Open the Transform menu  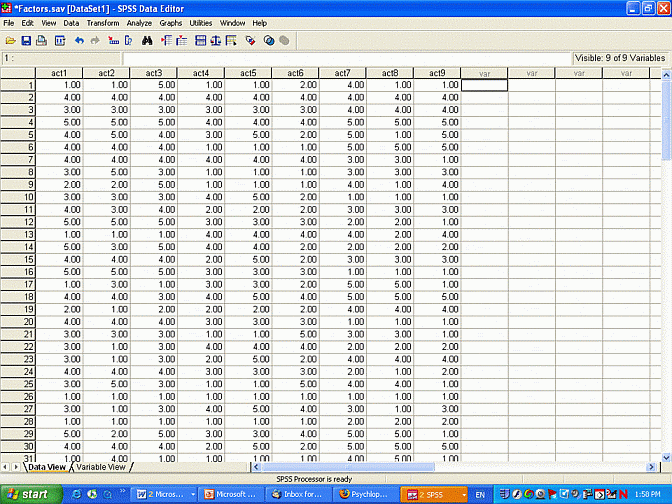point(103,22)
